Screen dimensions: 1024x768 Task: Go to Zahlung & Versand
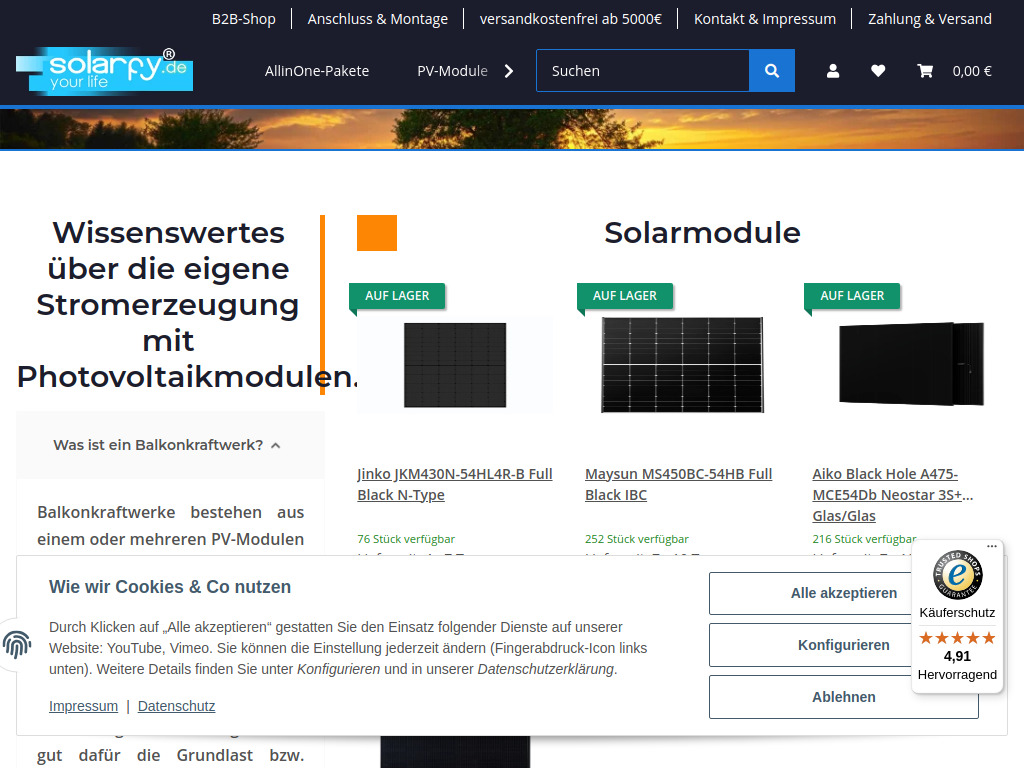tap(929, 18)
